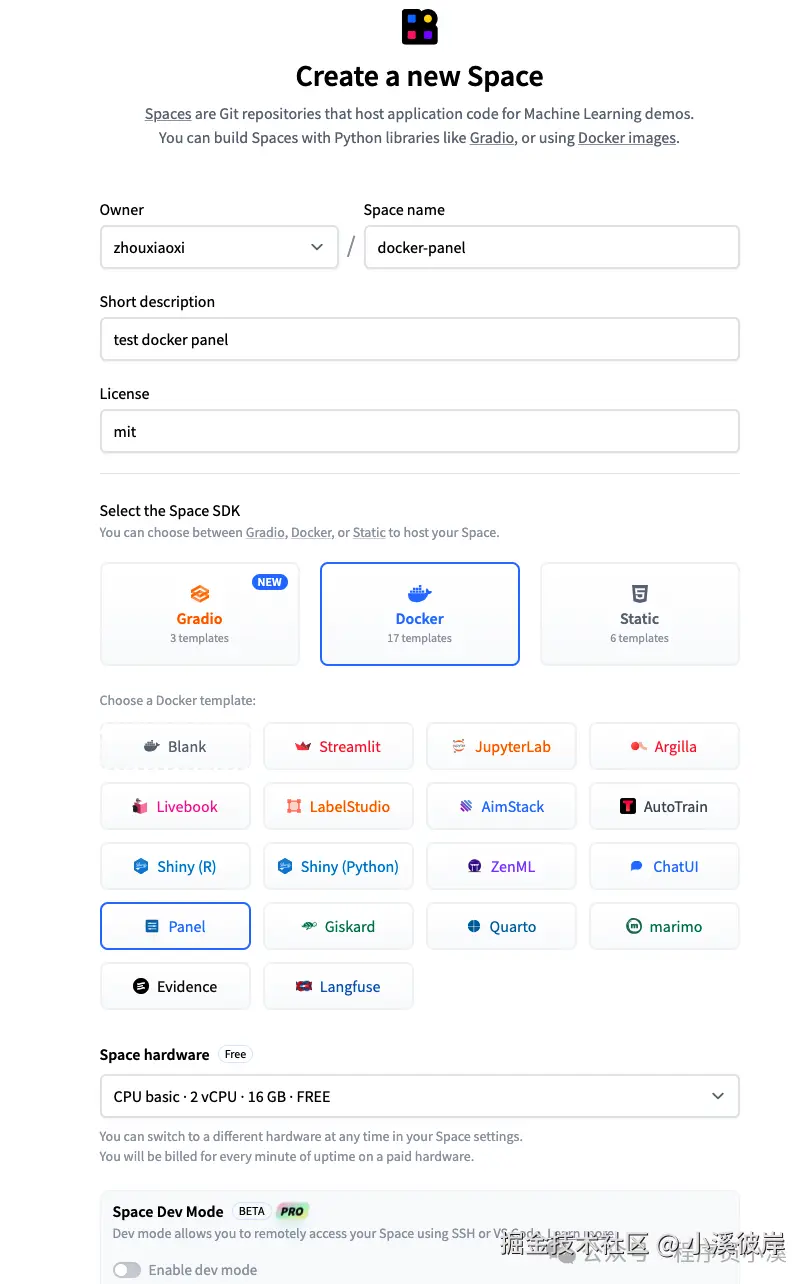Toggle the Enable dev mode switch

pos(127,1270)
